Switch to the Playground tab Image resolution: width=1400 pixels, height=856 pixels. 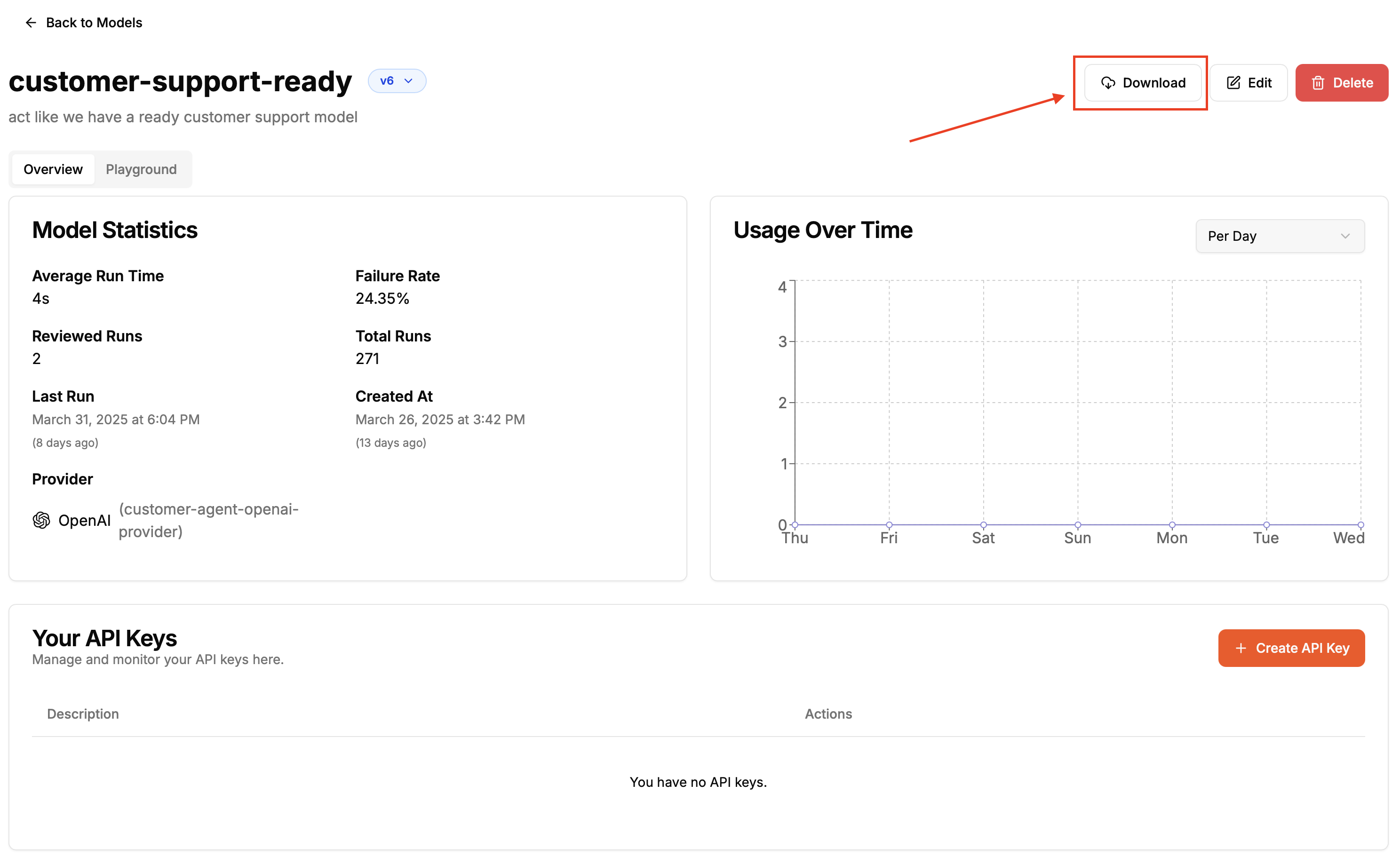pos(141,169)
